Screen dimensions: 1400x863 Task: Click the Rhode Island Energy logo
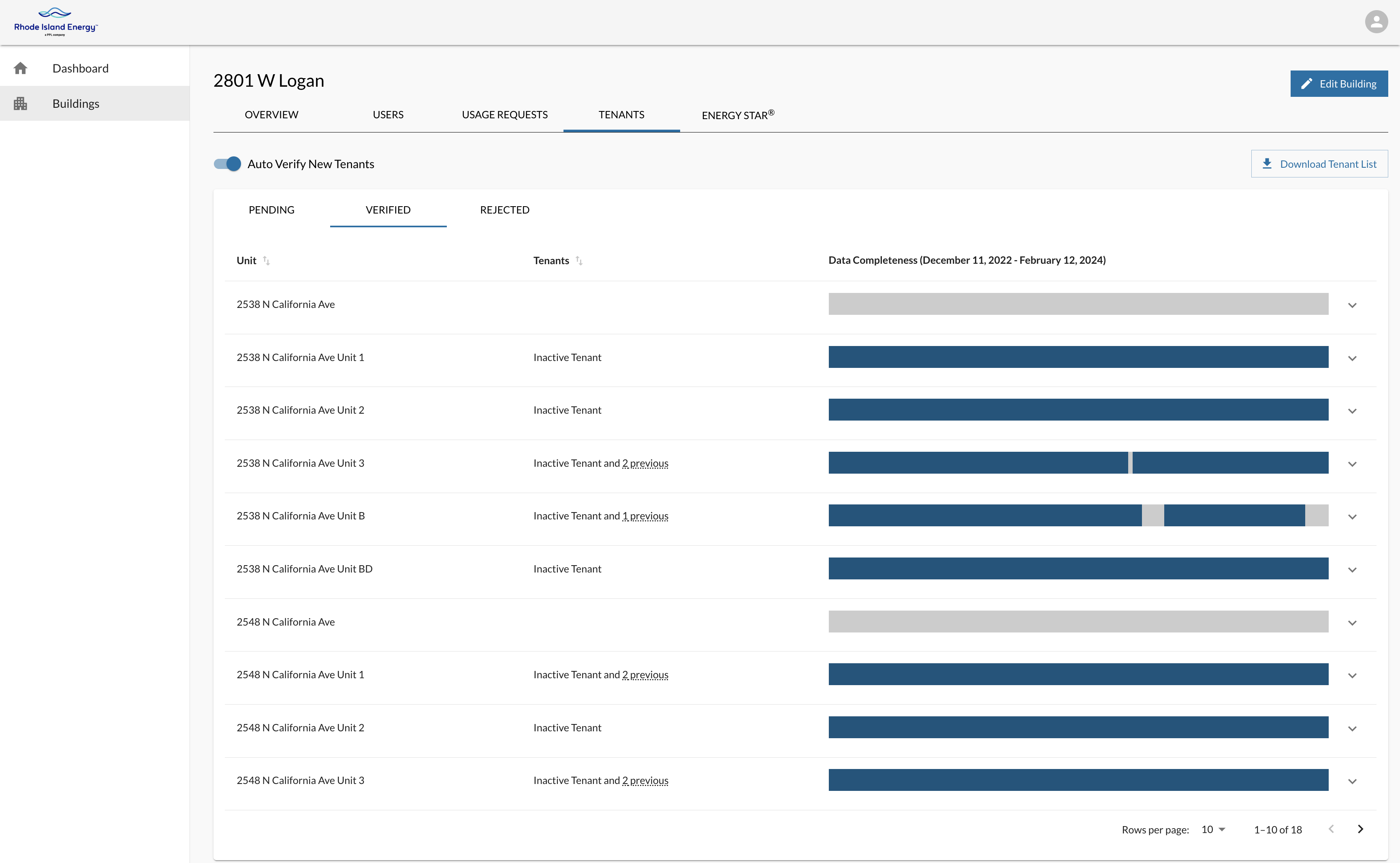[x=55, y=22]
